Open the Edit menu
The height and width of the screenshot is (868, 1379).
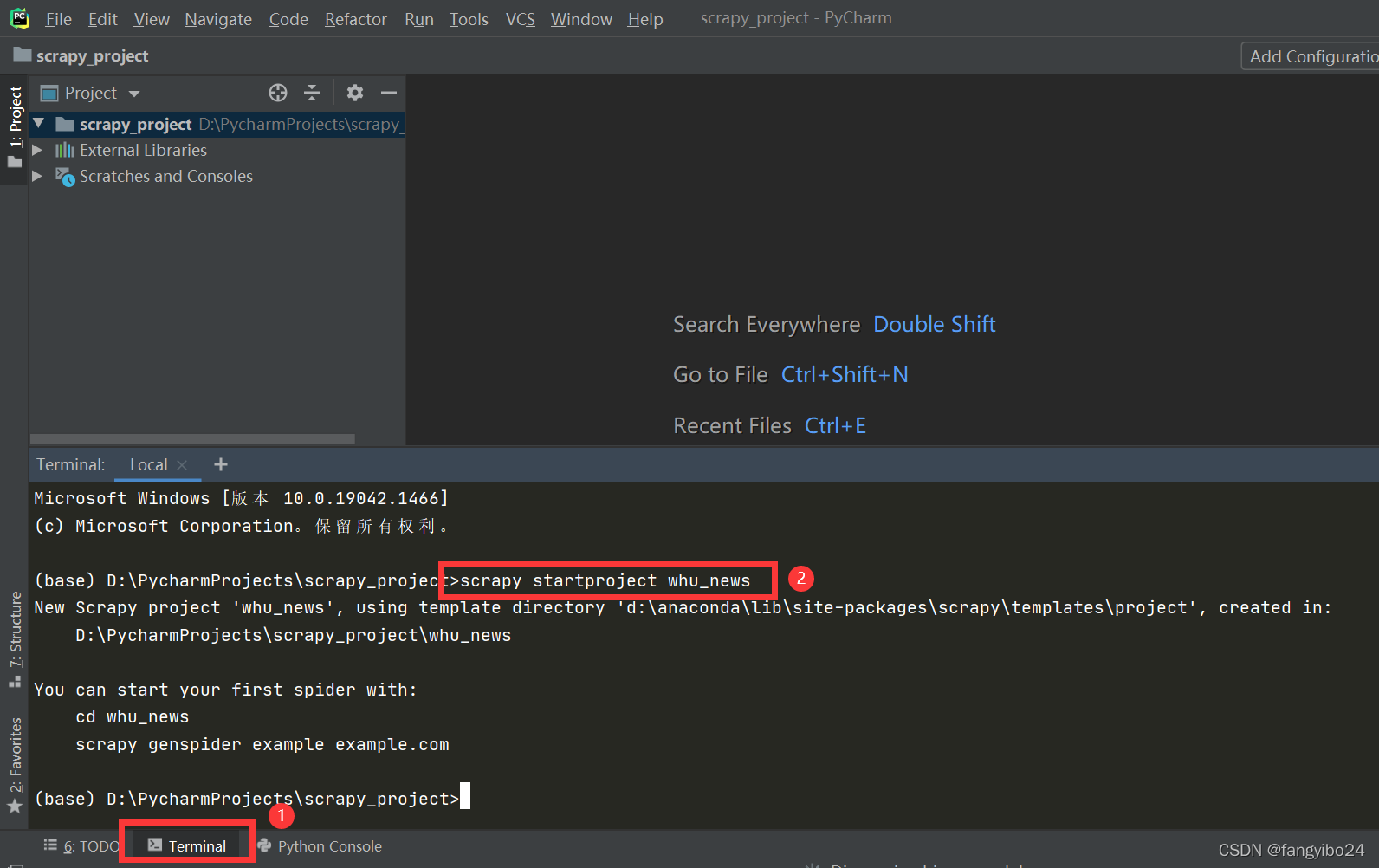102,19
